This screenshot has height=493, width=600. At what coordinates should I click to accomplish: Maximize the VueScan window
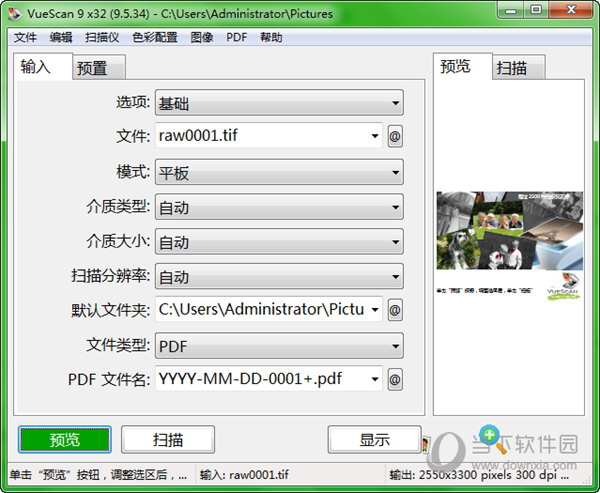(536, 10)
